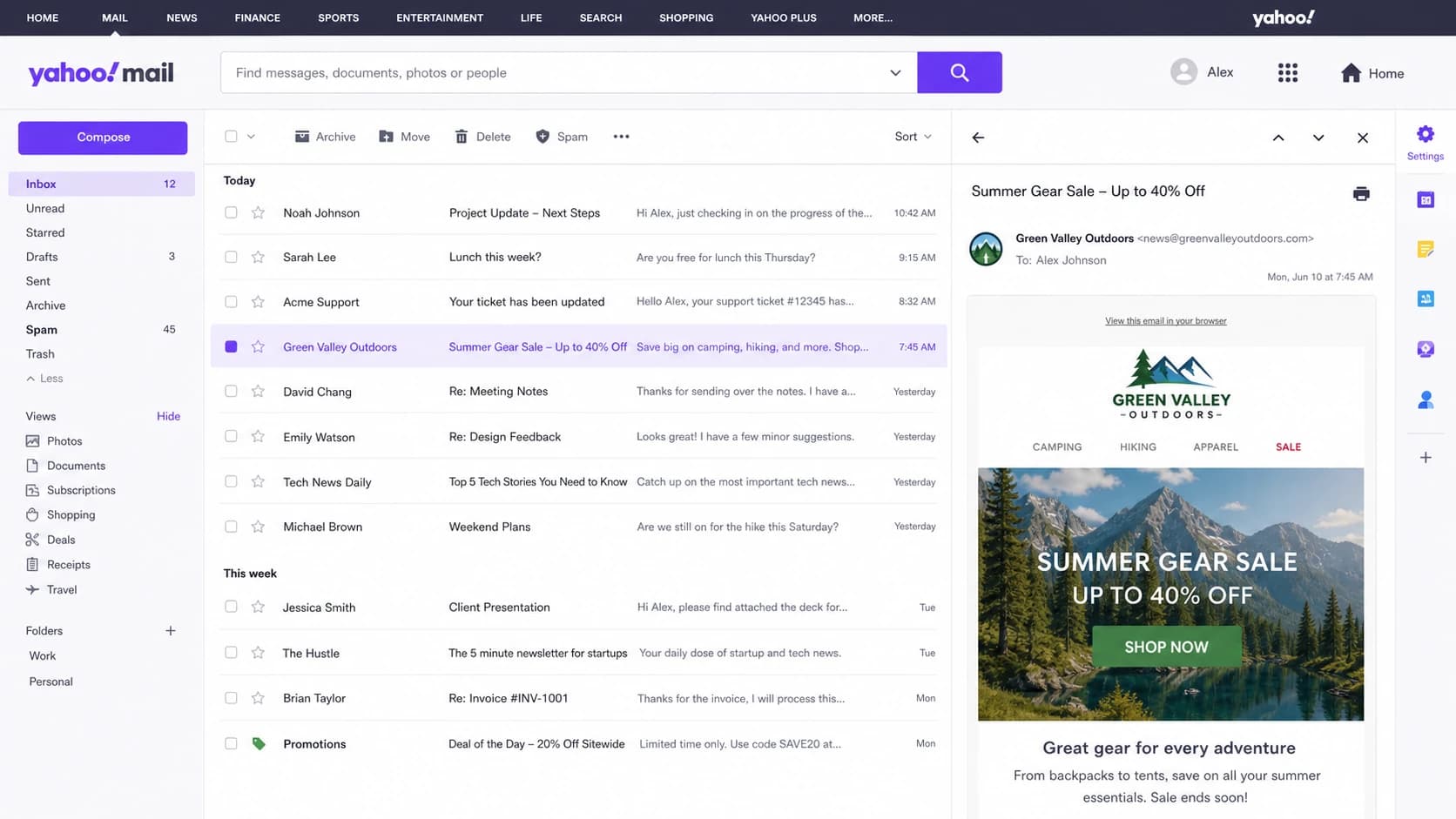
Task: Click the purple search magnifier button
Action: click(959, 72)
